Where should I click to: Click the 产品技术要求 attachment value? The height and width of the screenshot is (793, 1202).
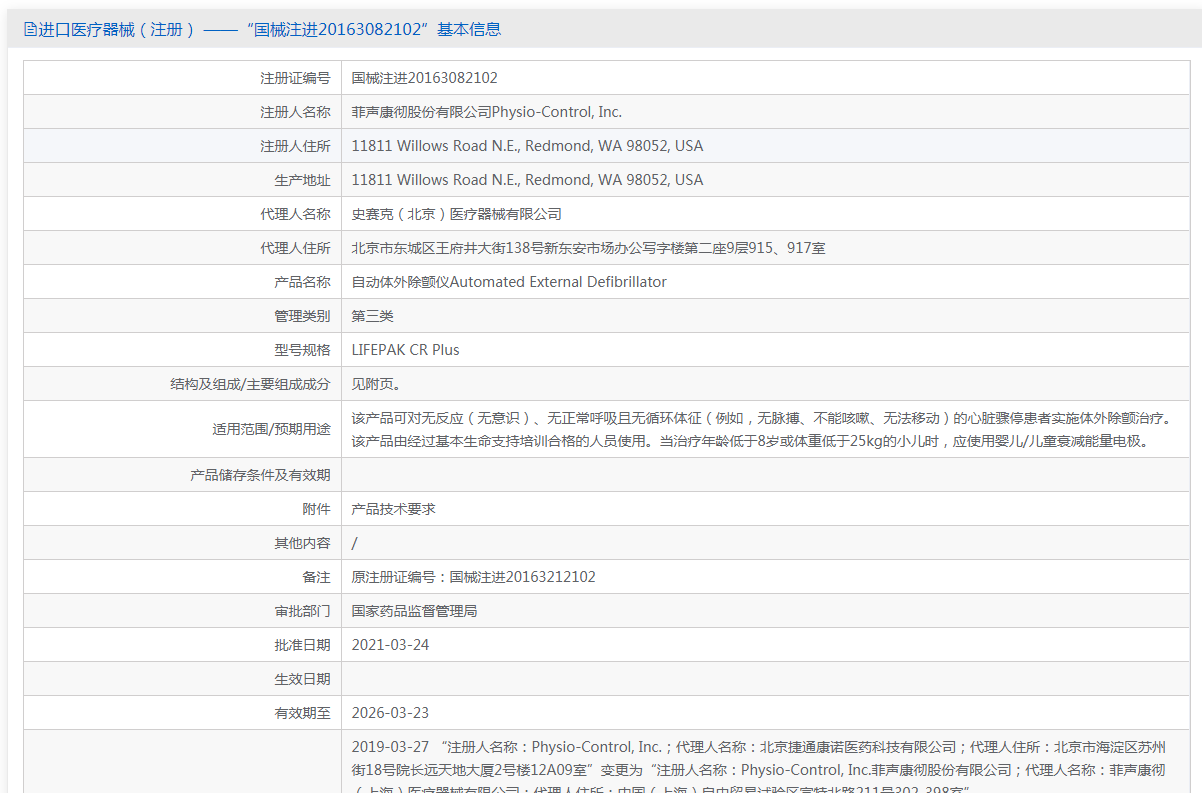pos(394,509)
